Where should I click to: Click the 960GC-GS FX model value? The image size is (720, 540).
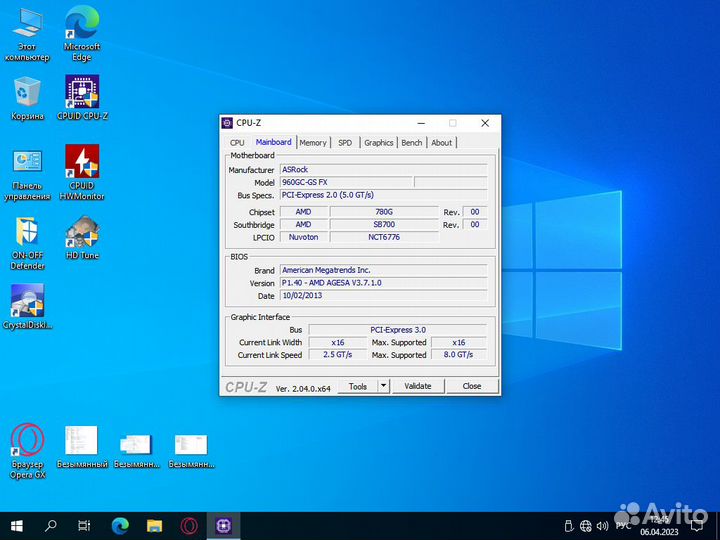pyautogui.click(x=346, y=182)
